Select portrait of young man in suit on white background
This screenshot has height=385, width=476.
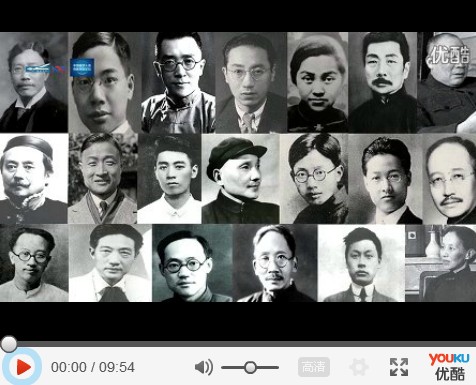pyautogui.click(x=361, y=263)
